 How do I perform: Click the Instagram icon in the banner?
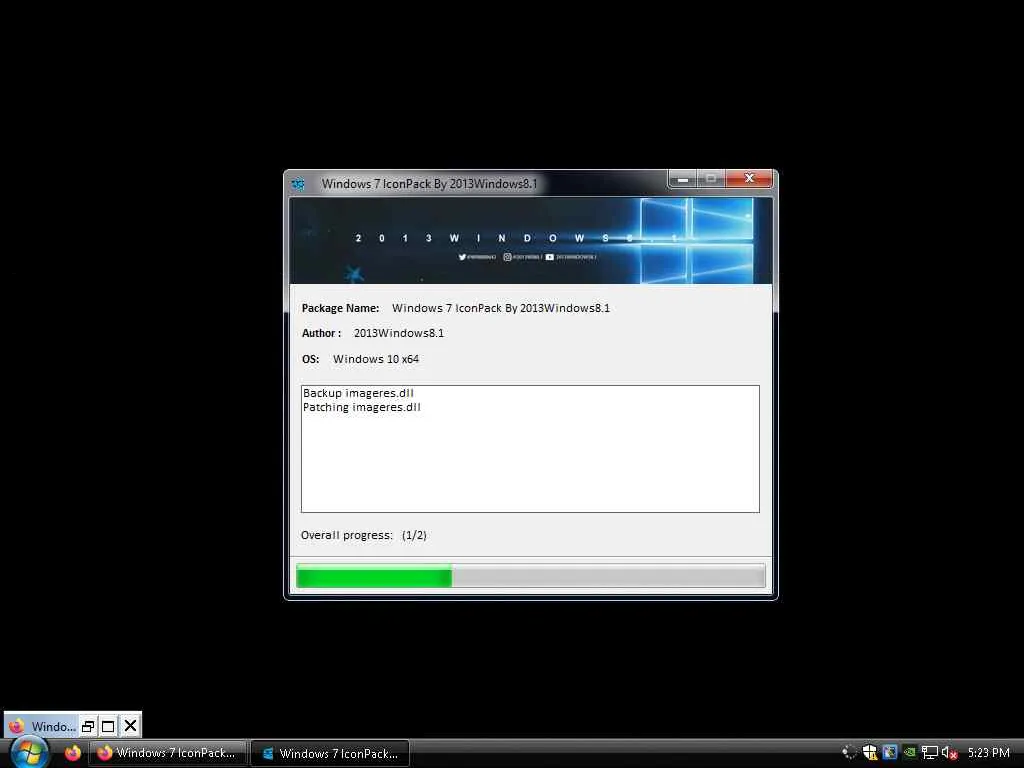click(507, 257)
